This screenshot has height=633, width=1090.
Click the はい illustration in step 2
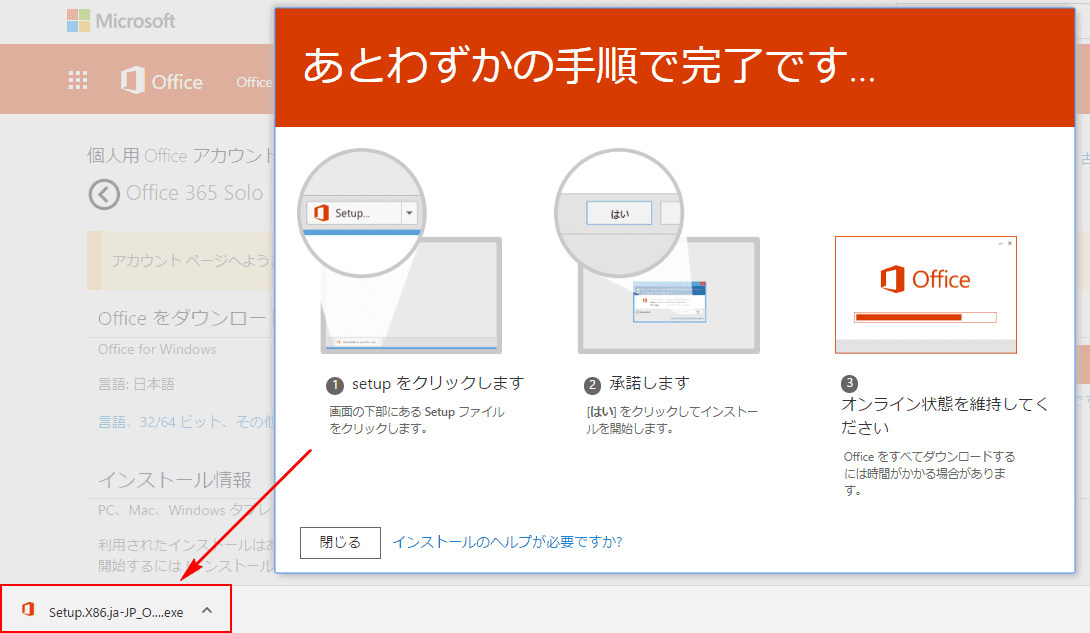click(x=658, y=251)
